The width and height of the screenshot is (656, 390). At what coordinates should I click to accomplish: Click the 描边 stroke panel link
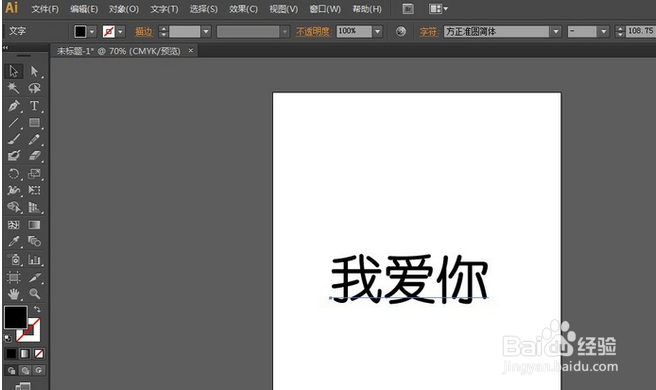coord(144,31)
